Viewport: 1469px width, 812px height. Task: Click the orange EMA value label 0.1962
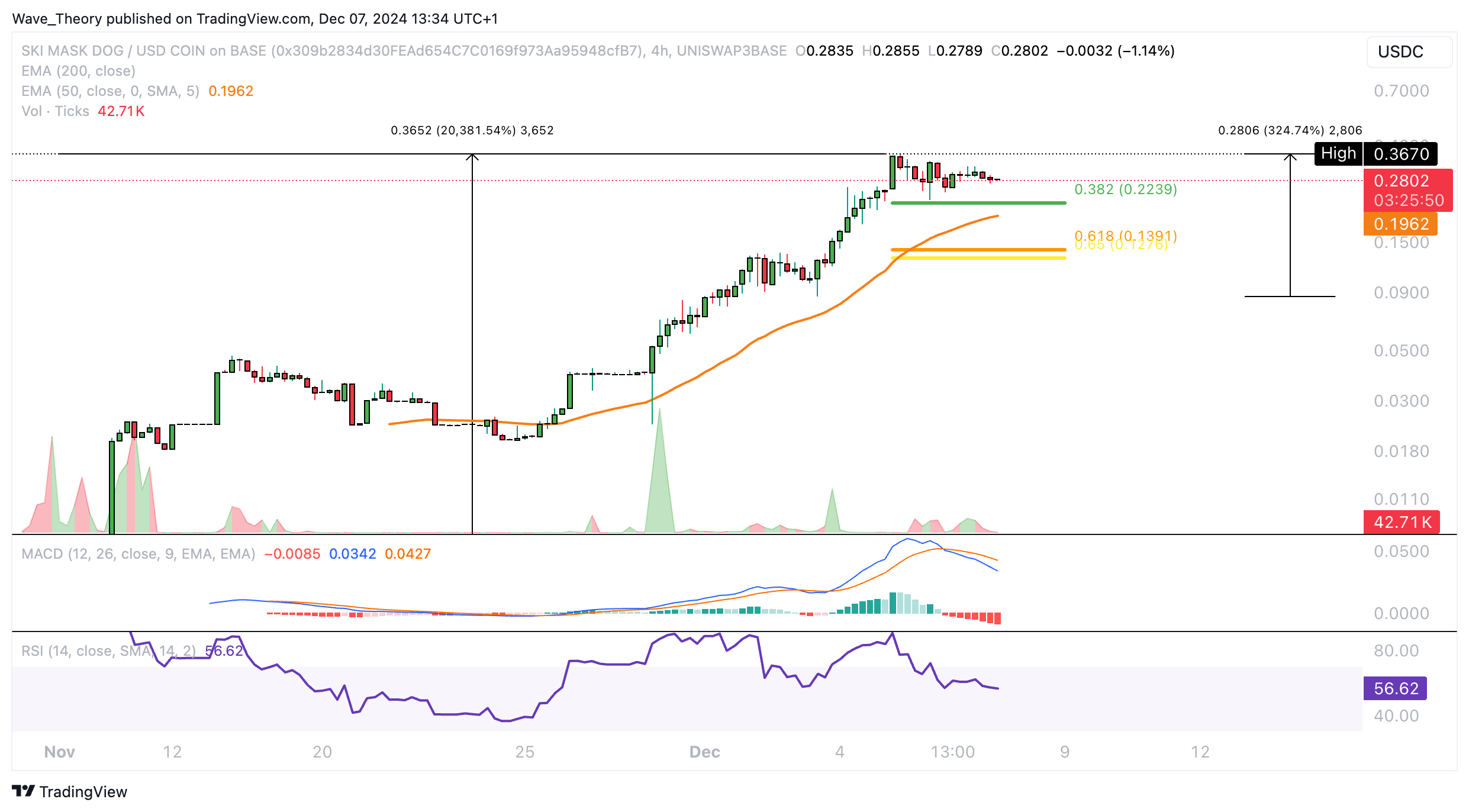point(1400,224)
